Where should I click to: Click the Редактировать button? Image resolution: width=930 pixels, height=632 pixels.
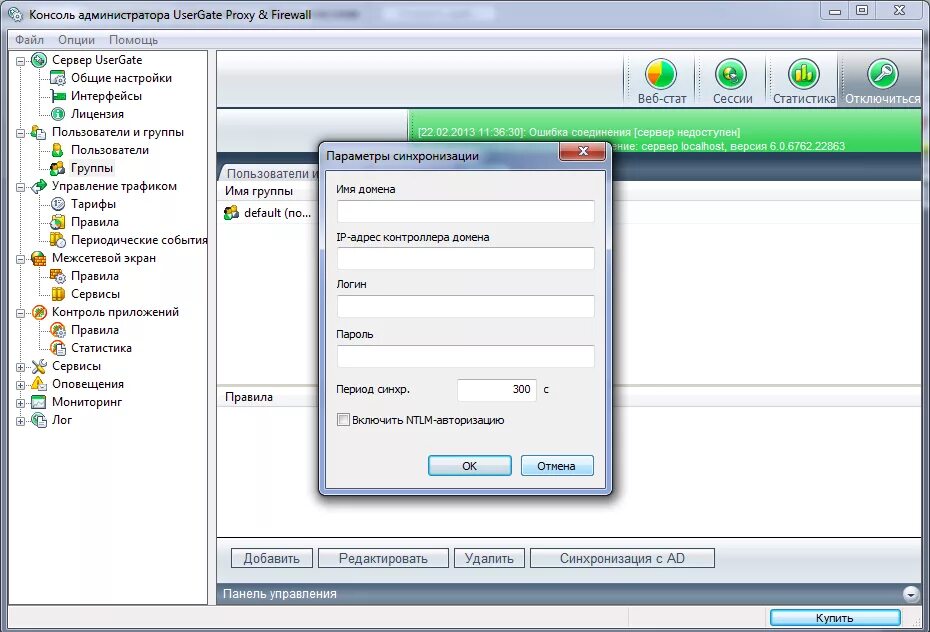(383, 558)
